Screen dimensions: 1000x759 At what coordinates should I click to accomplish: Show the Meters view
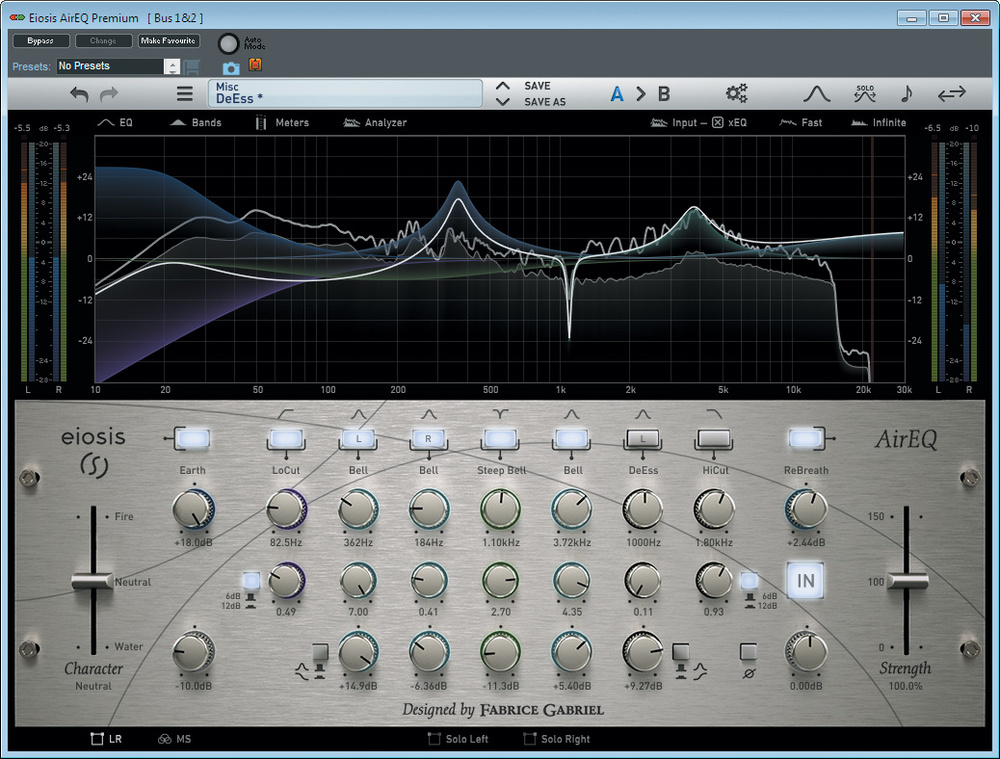click(282, 122)
